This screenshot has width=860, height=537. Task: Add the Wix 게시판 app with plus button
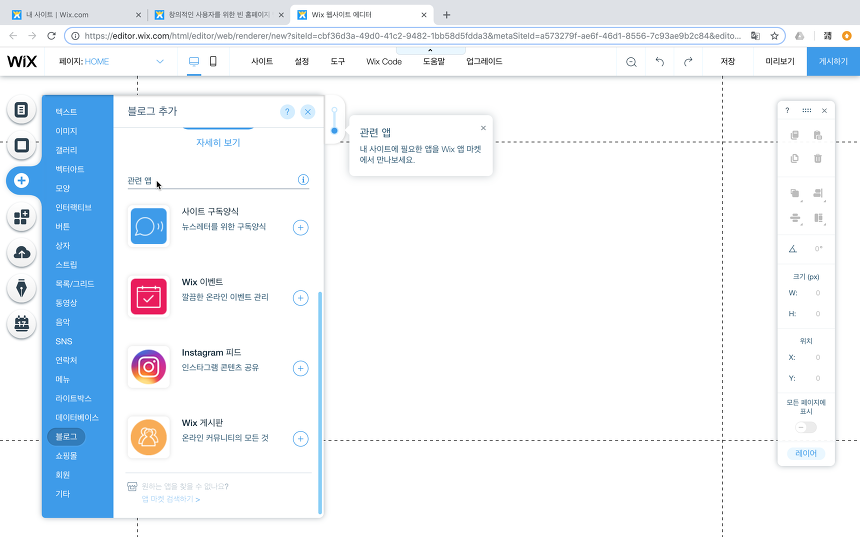click(301, 439)
